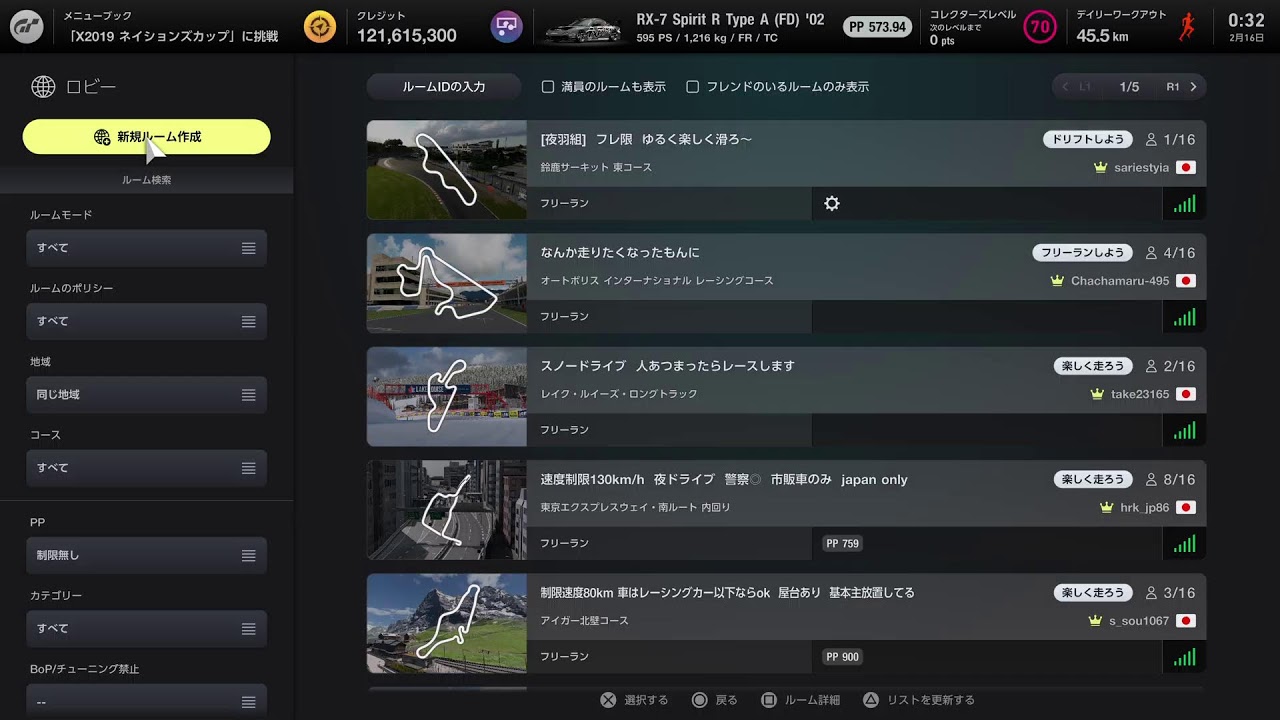Enable フレンドのいるルームのみ表示 checkbox
This screenshot has height=720, width=1280.
tap(692, 87)
